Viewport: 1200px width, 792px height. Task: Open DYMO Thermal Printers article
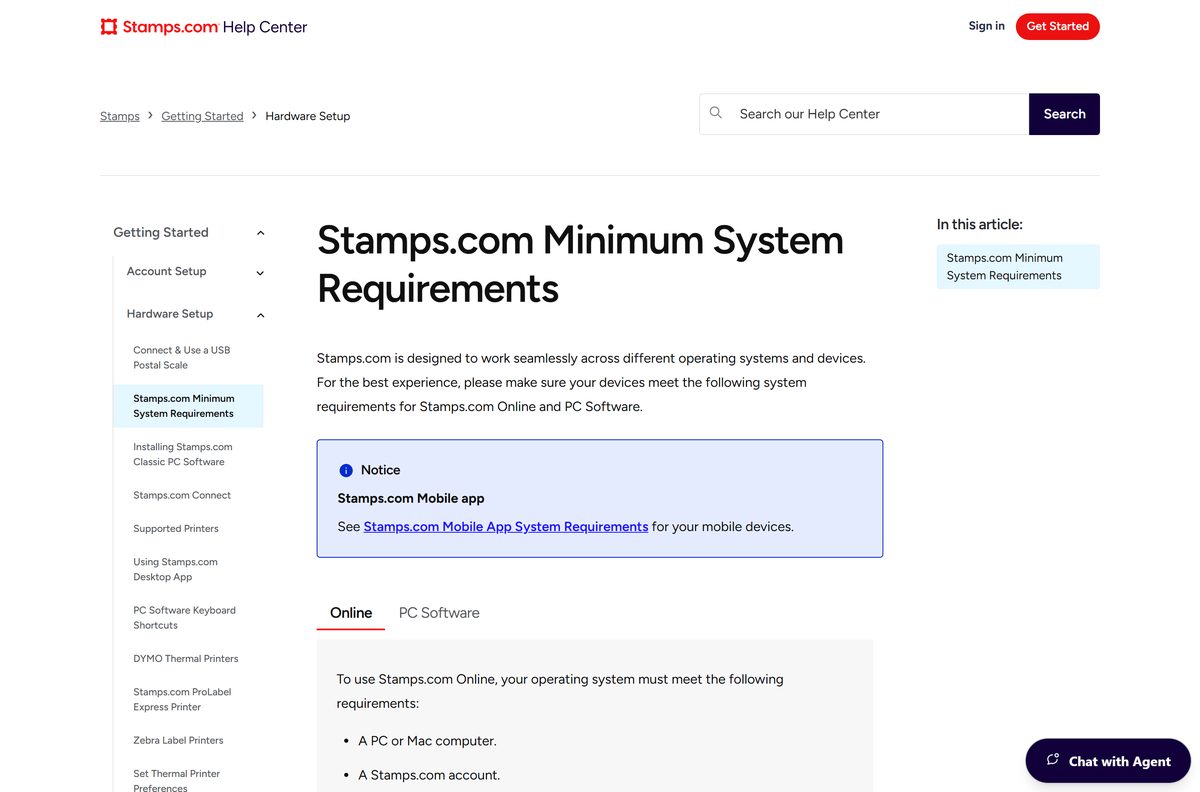coord(188,658)
